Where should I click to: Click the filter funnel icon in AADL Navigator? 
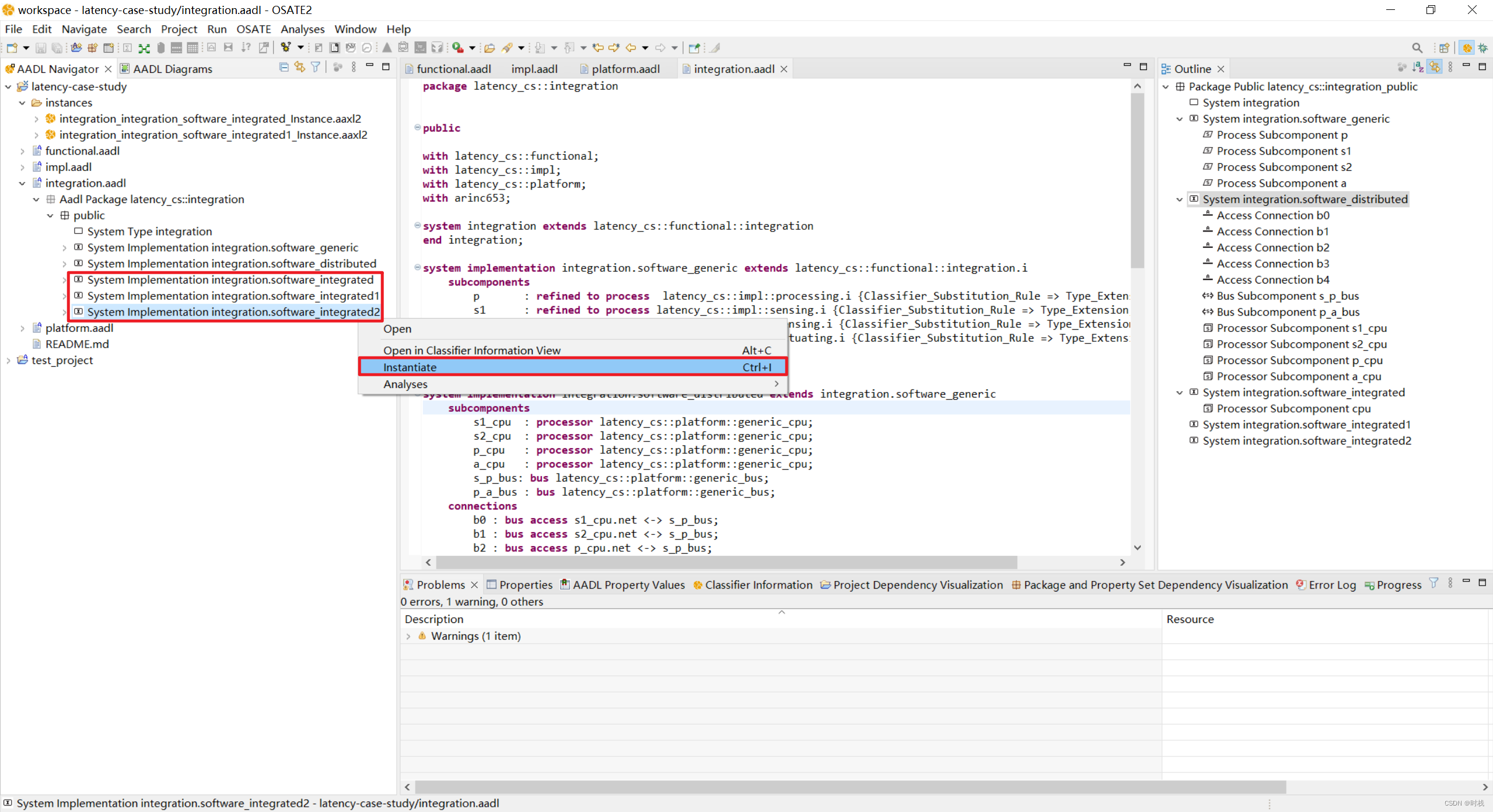[x=316, y=68]
